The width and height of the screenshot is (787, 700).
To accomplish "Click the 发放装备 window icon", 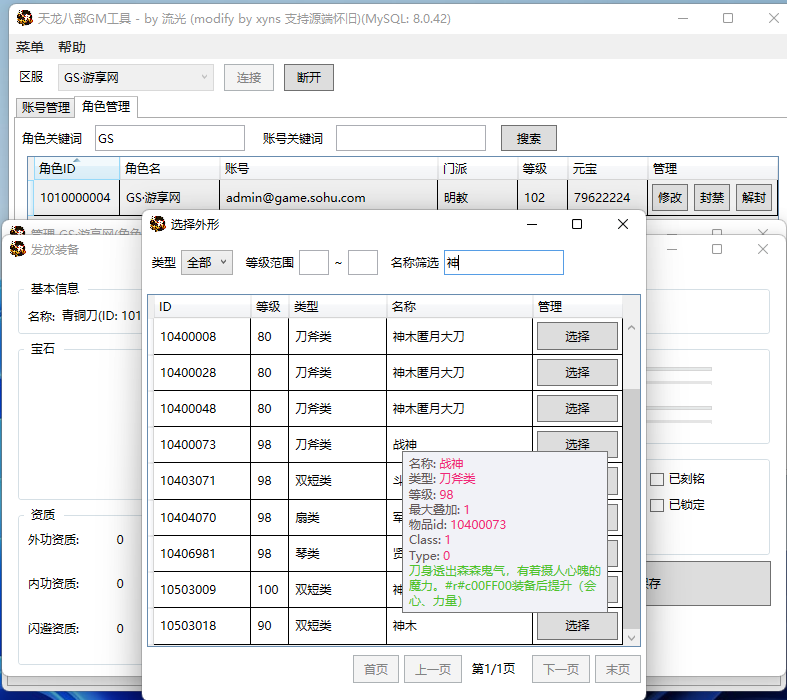I will 17,249.
